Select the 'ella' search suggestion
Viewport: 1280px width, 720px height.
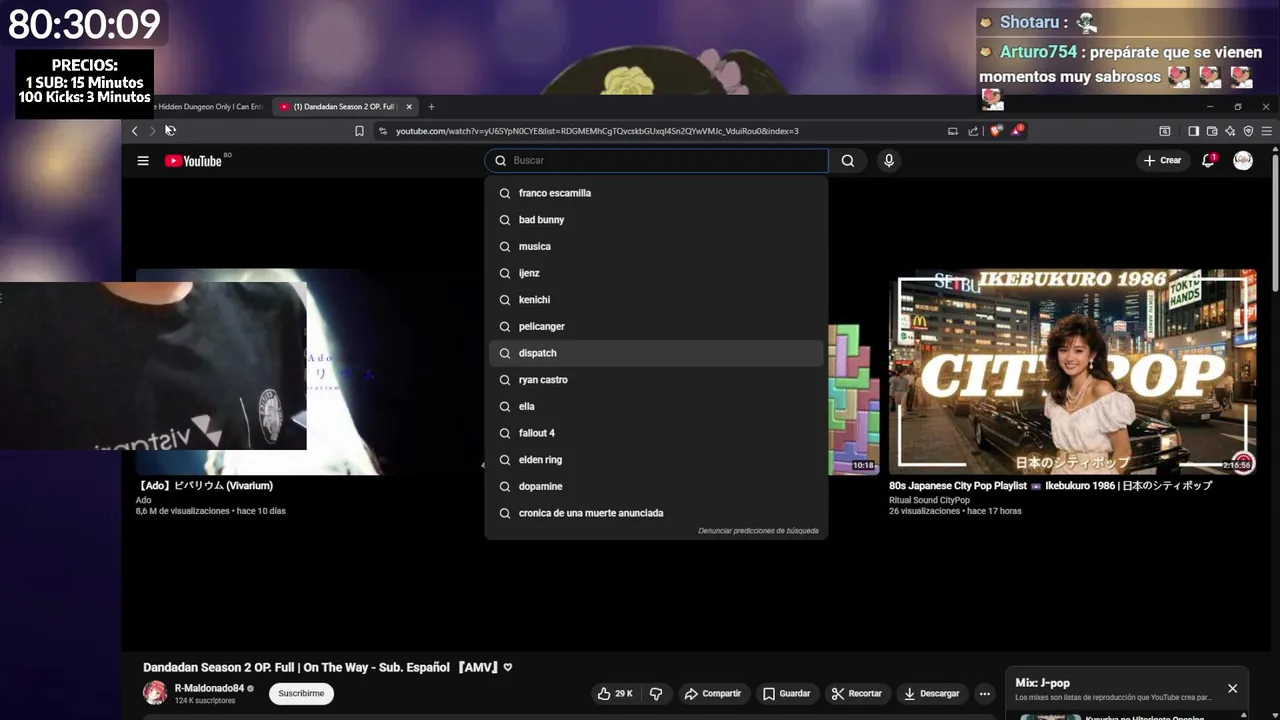[656, 406]
